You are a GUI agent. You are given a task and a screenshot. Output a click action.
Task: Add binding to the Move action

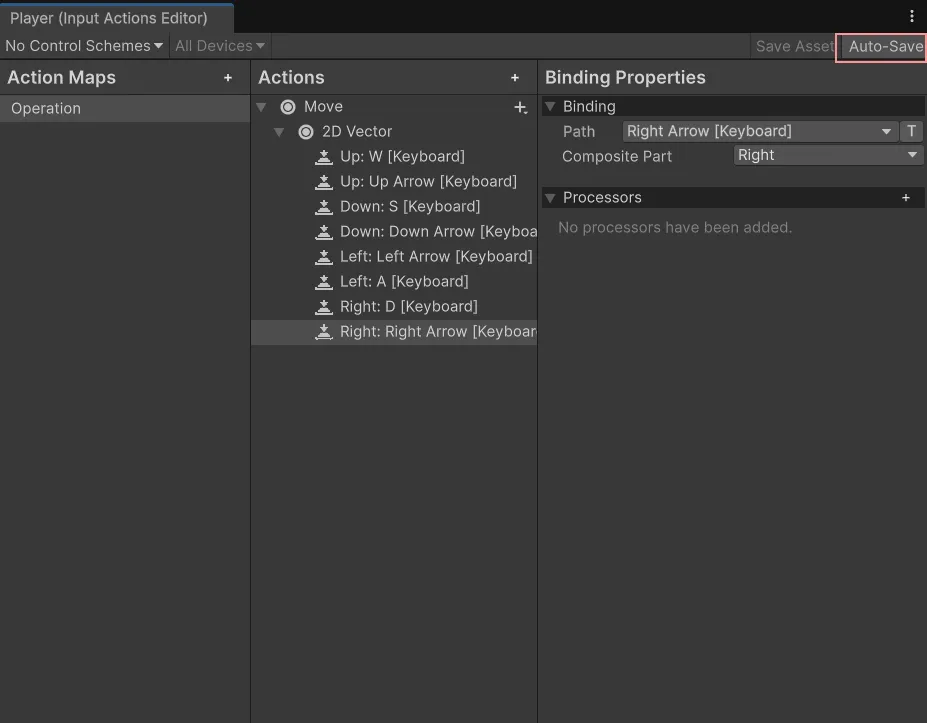click(x=520, y=107)
